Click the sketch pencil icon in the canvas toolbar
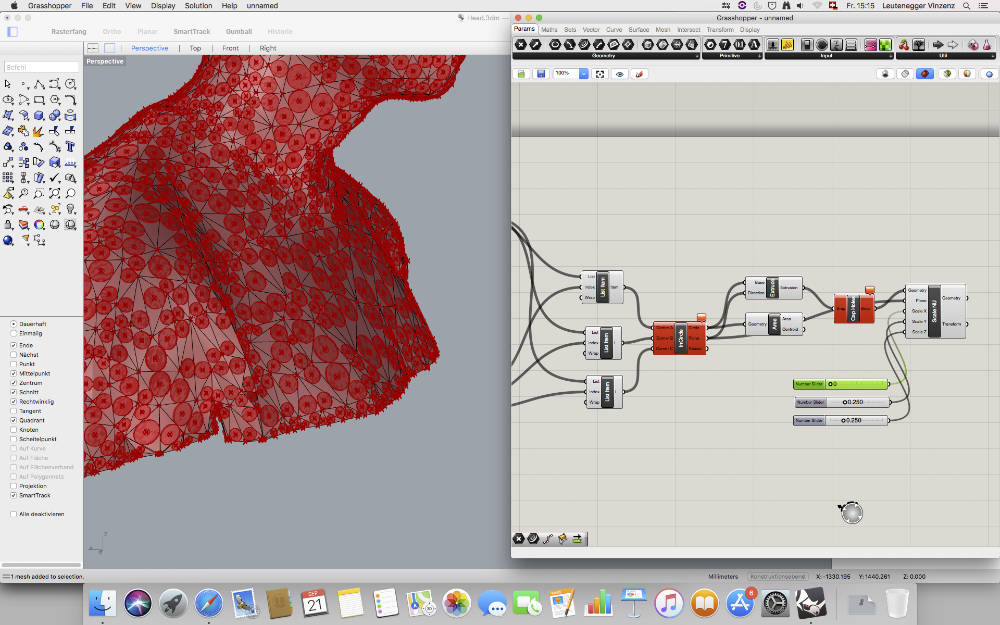This screenshot has width=1000, height=625. [x=639, y=74]
